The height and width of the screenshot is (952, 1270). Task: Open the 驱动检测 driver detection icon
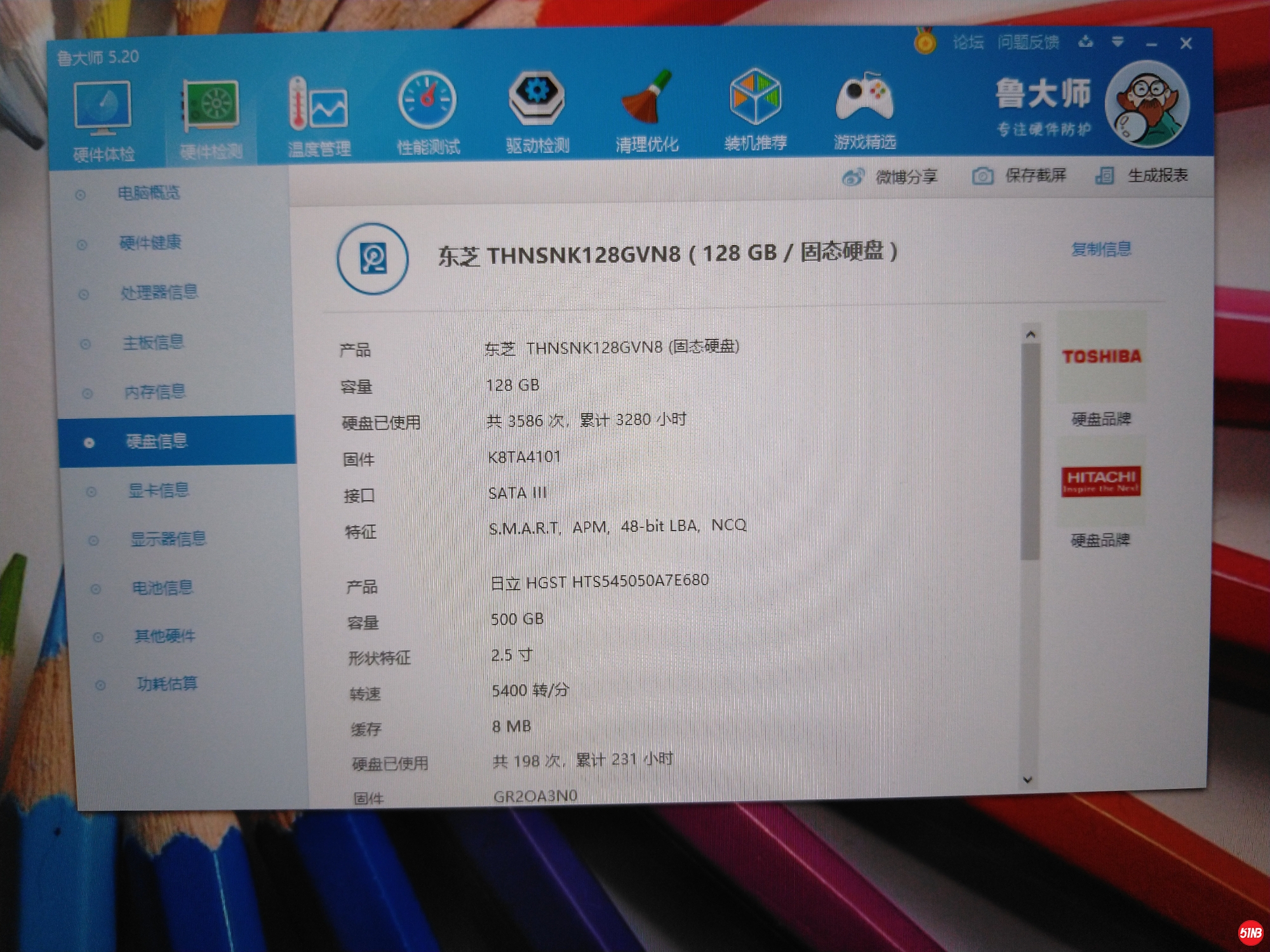point(537,98)
